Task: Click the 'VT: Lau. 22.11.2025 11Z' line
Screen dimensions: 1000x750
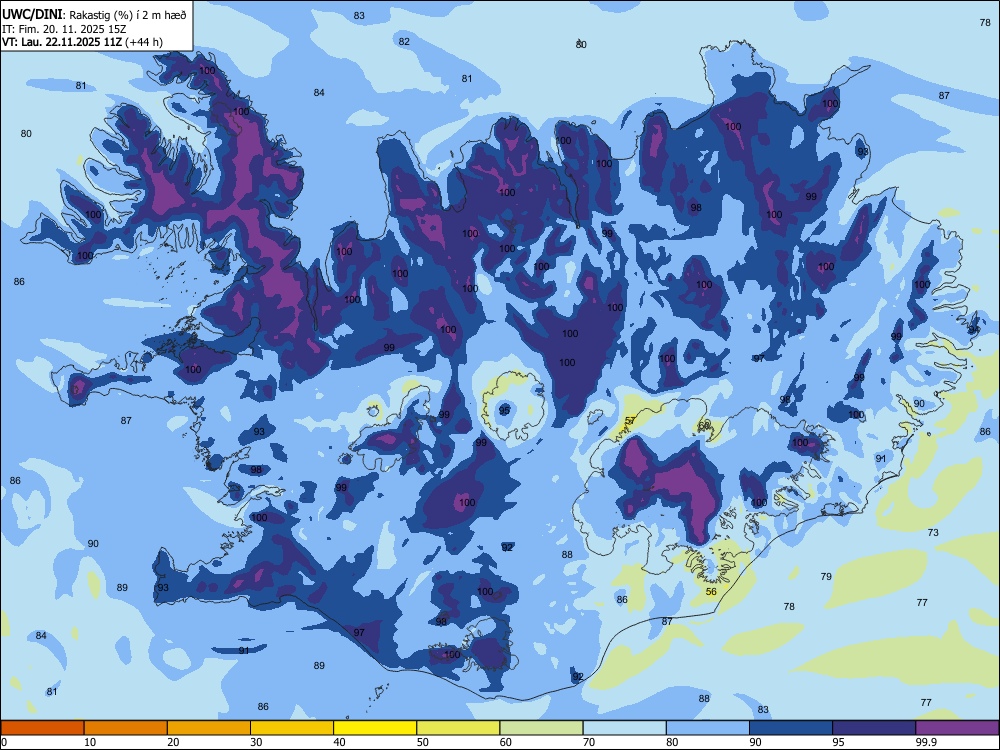Action: click(62, 42)
